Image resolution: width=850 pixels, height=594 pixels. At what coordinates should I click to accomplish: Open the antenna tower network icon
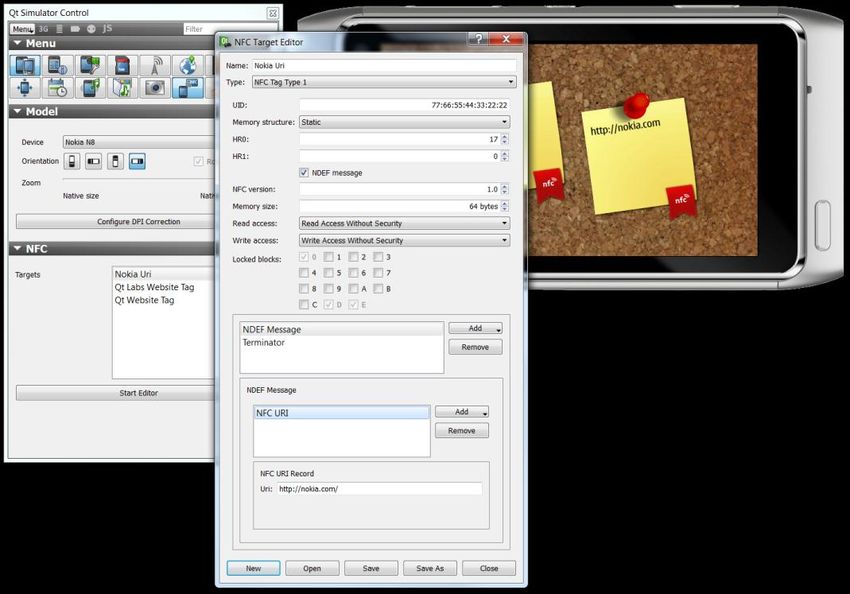(155, 66)
